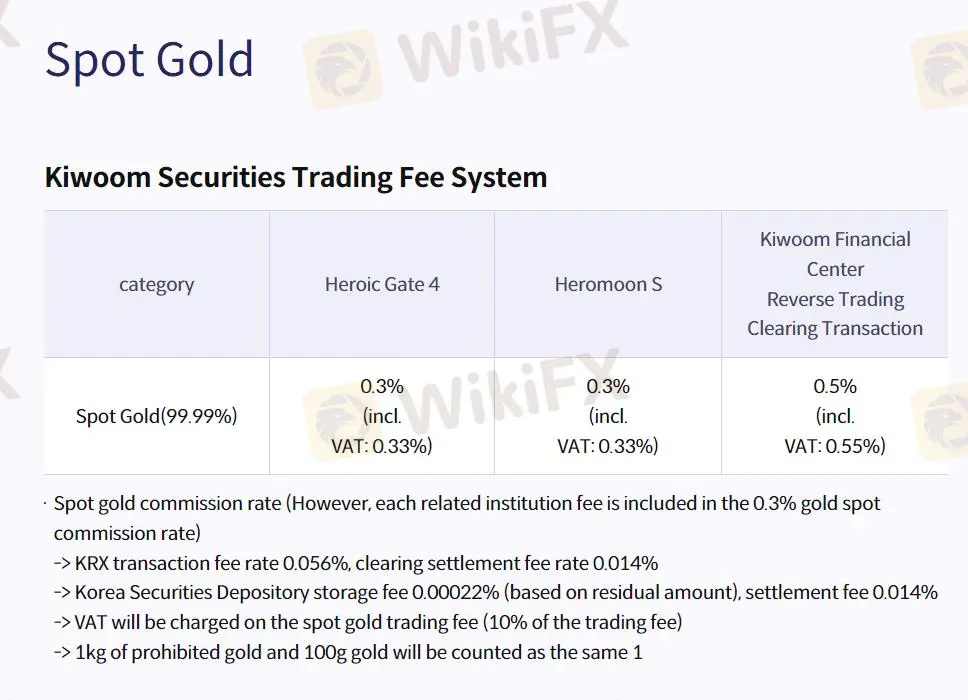Select the Heroic Gate 4 column header

(382, 285)
